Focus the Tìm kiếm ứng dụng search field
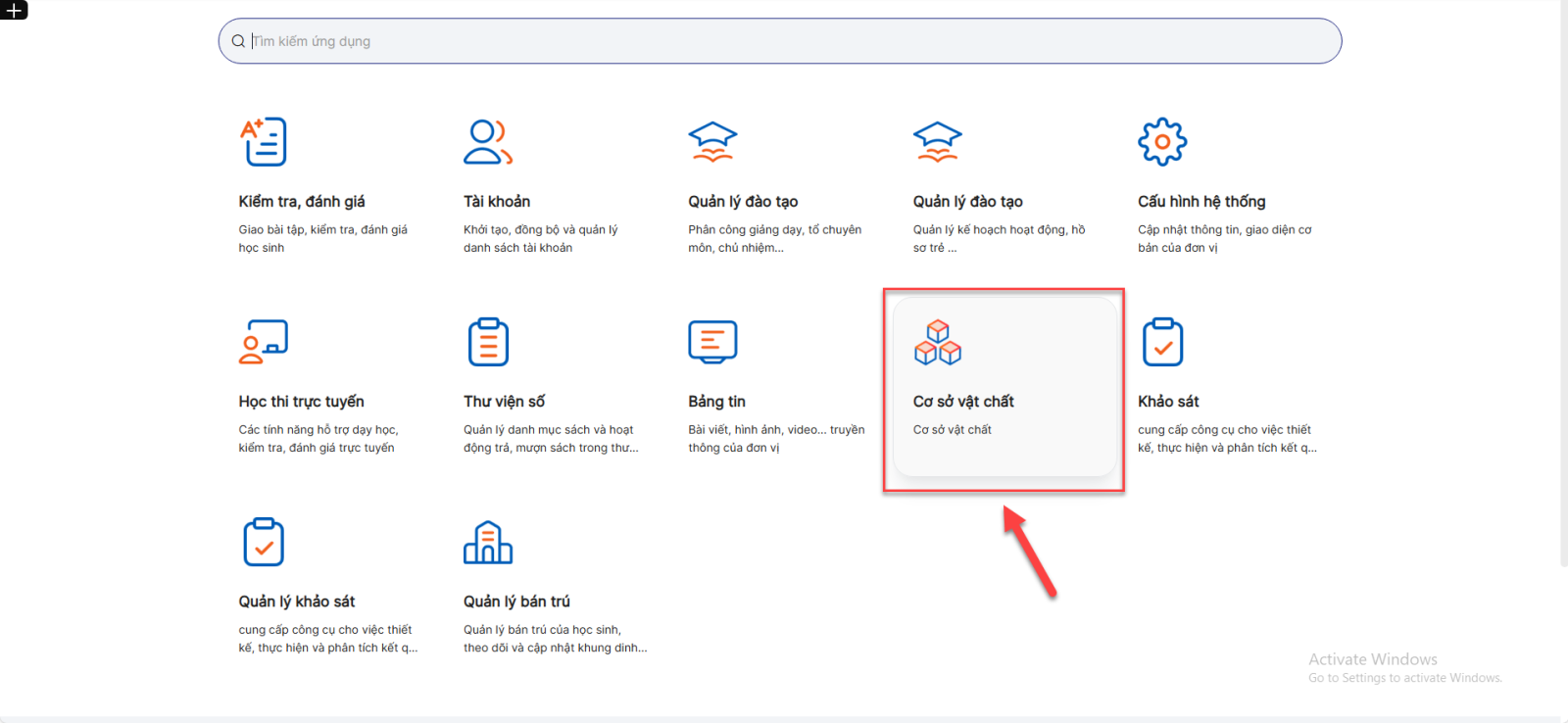1568x723 pixels. point(784,41)
